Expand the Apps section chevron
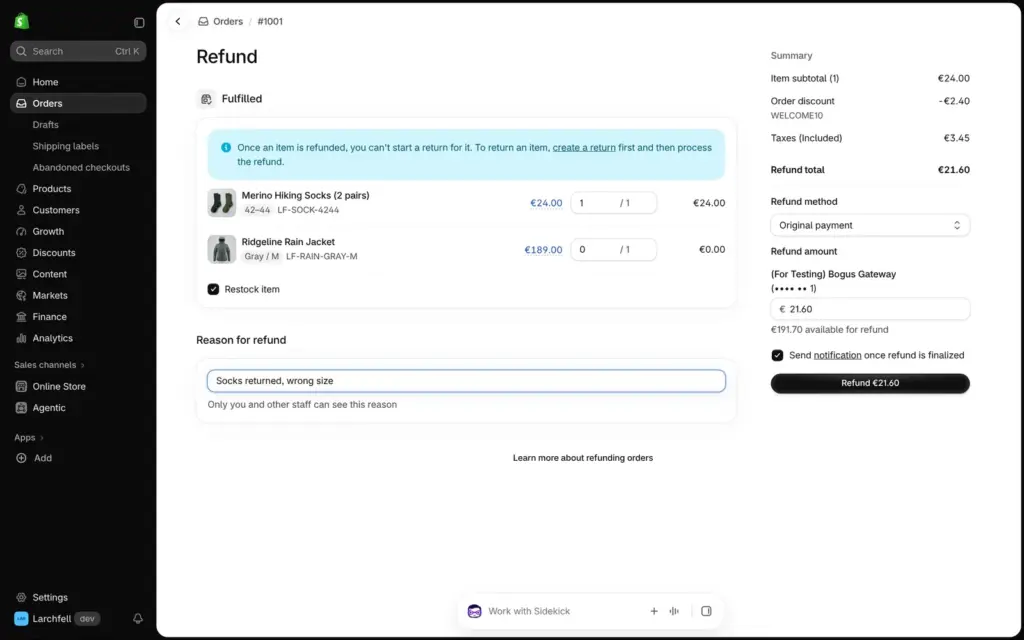The width and height of the screenshot is (1024, 640). coord(42,438)
